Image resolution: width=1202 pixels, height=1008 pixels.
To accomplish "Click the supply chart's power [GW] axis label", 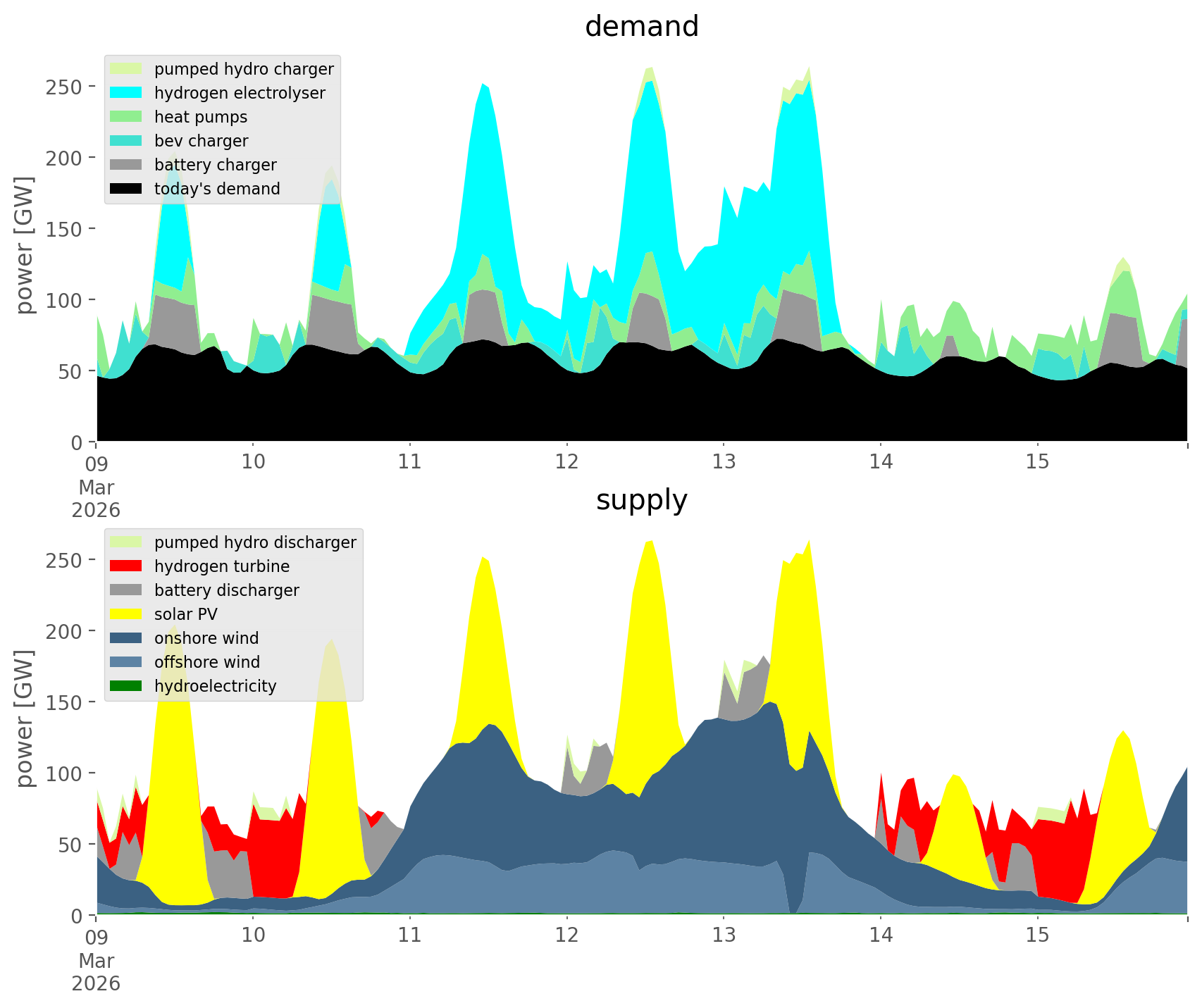I will click(x=25, y=718).
